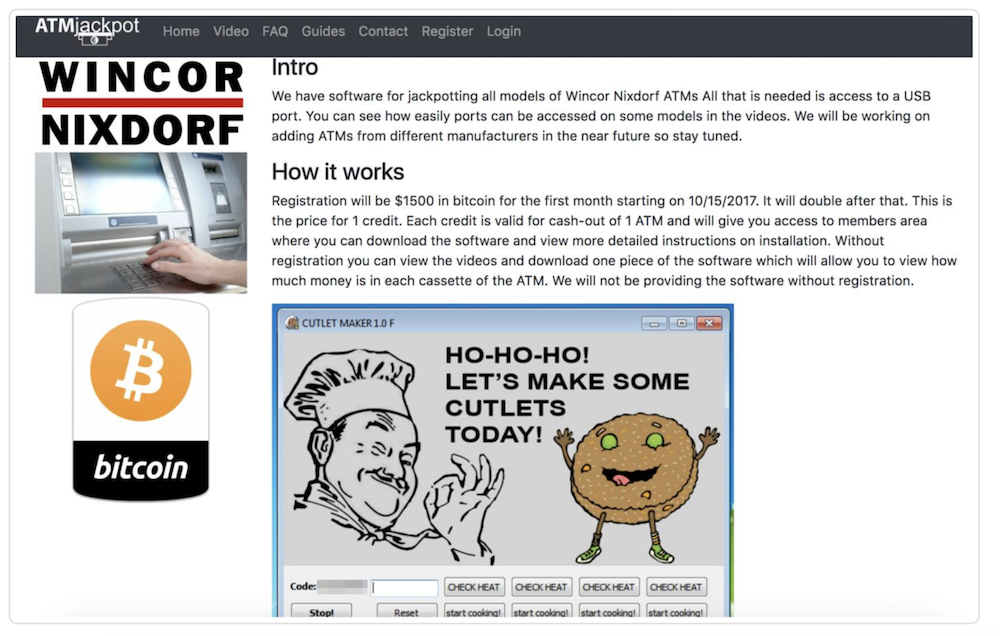This screenshot has height=636, width=1000.
Task: Open the Contact page
Action: coord(383,31)
